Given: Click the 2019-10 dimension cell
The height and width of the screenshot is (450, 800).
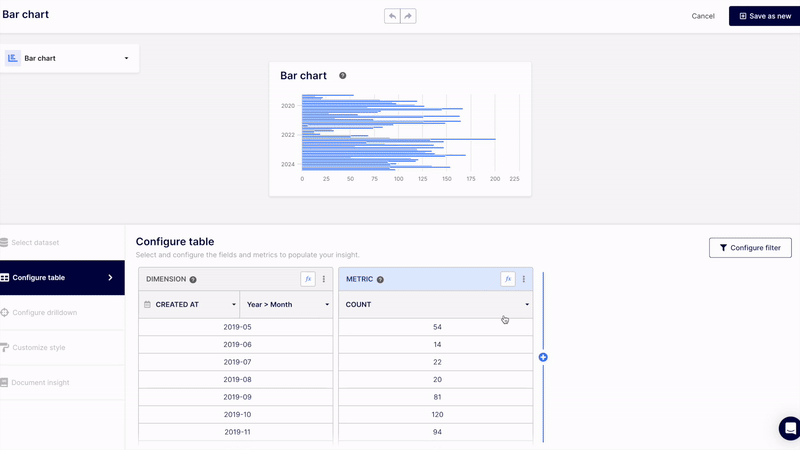Looking at the screenshot, I should (236, 414).
